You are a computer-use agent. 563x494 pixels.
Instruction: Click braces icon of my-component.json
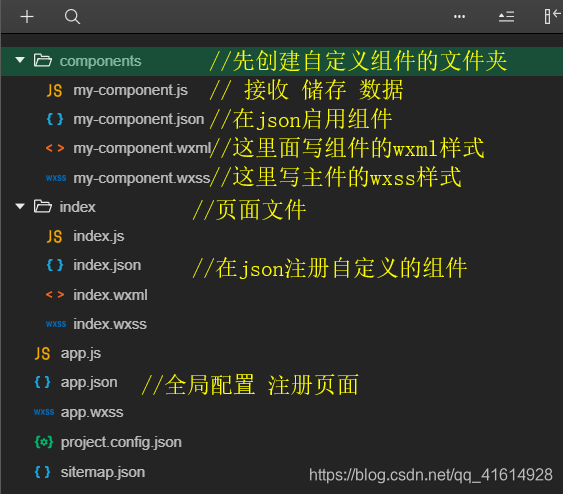55,119
